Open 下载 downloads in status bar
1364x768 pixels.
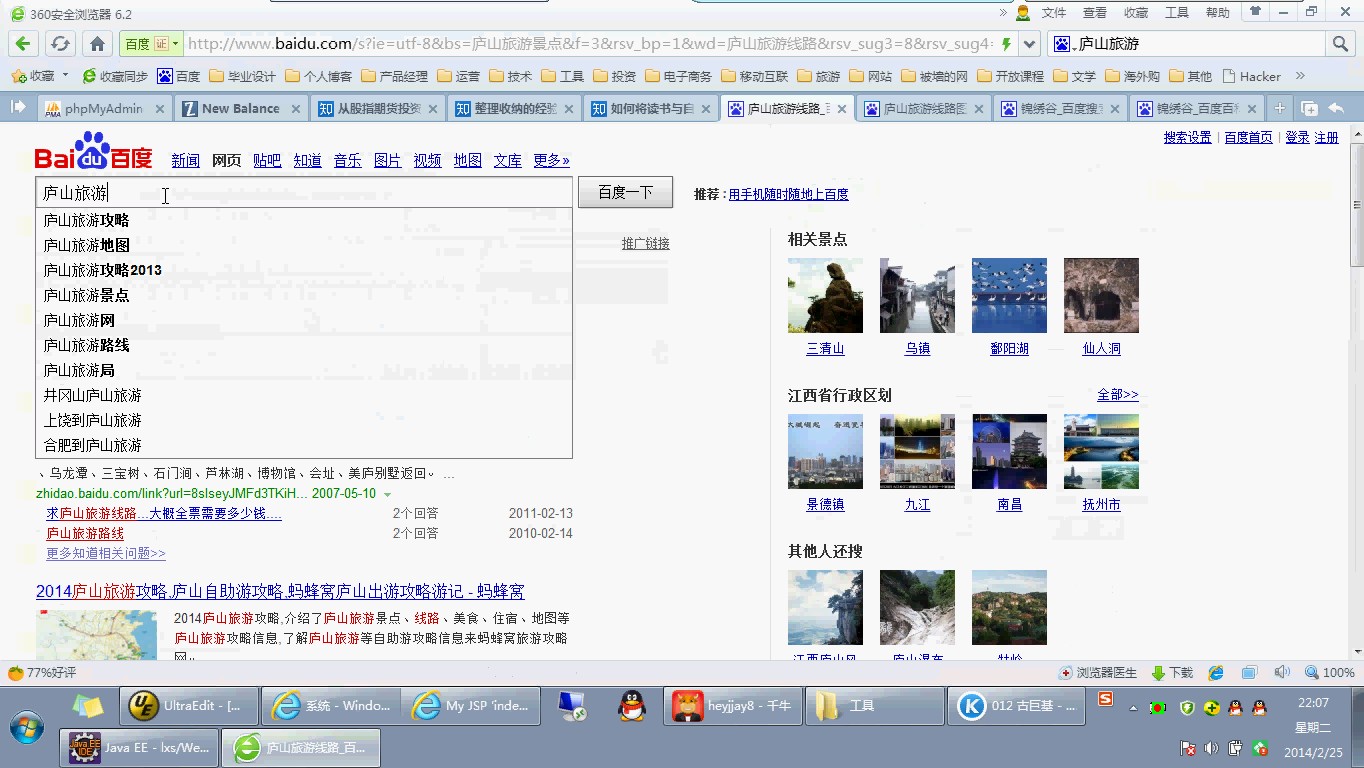point(1173,673)
